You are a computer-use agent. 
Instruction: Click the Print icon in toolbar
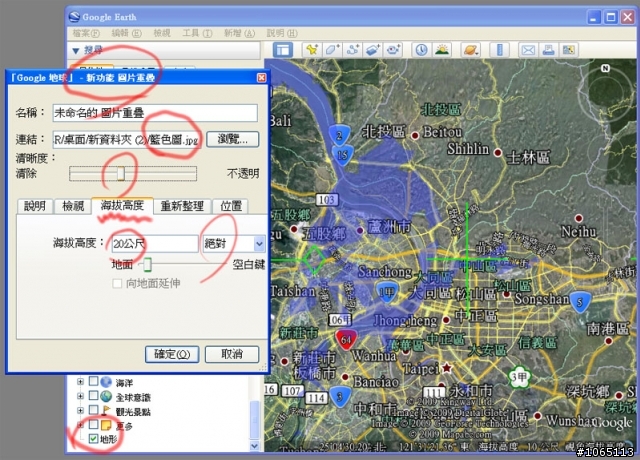[548, 50]
